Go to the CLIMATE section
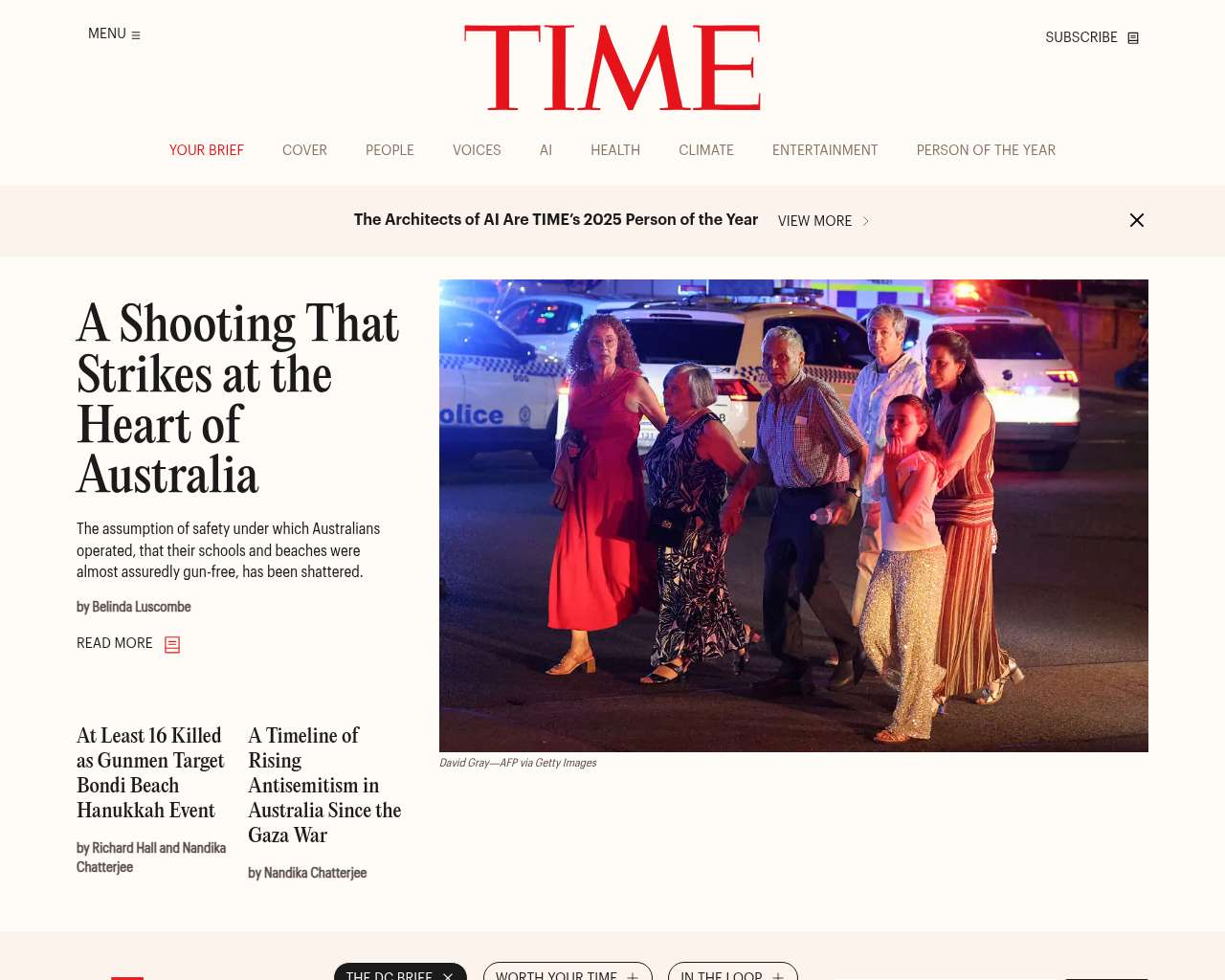The width and height of the screenshot is (1225, 980). point(706,150)
